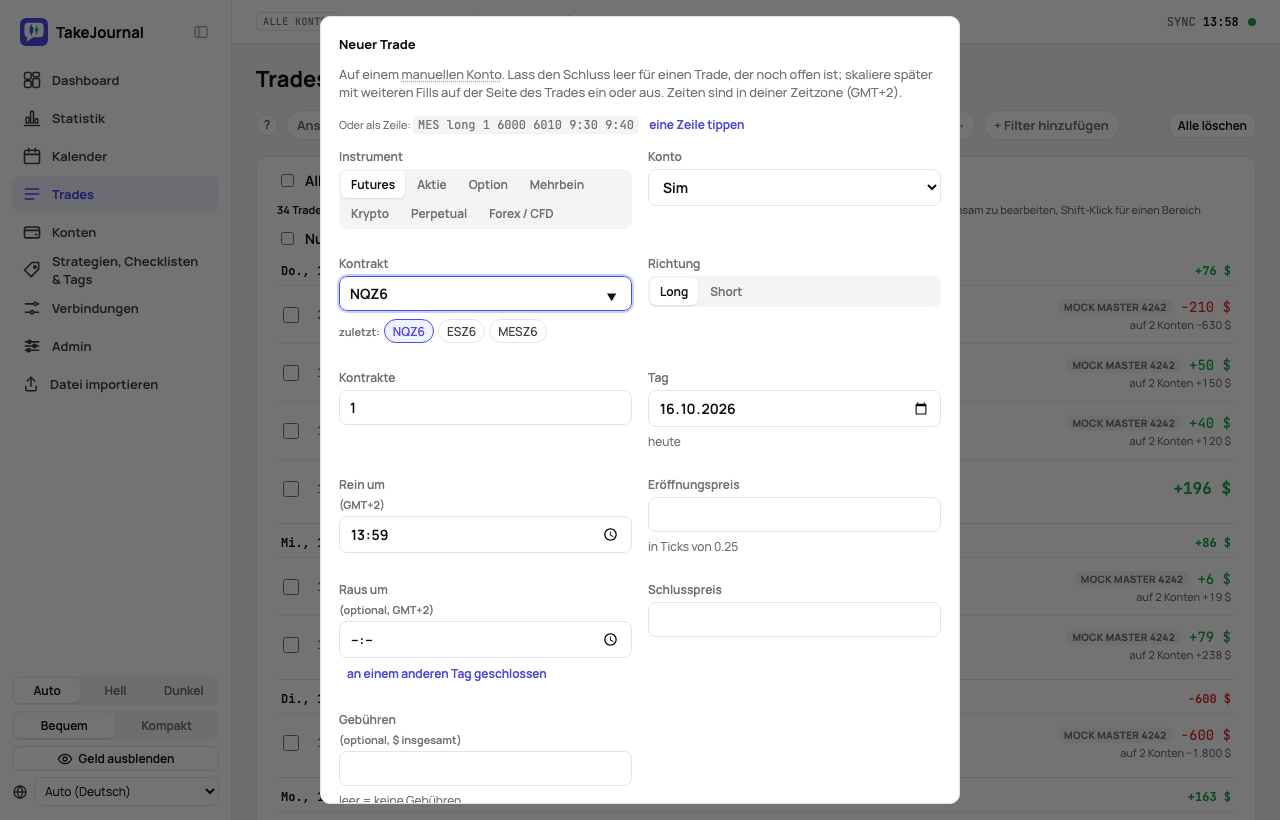This screenshot has height=820, width=1280.
Task: Open the Kontrakt combo box NQZ6
Action: pyautogui.click(x=485, y=294)
